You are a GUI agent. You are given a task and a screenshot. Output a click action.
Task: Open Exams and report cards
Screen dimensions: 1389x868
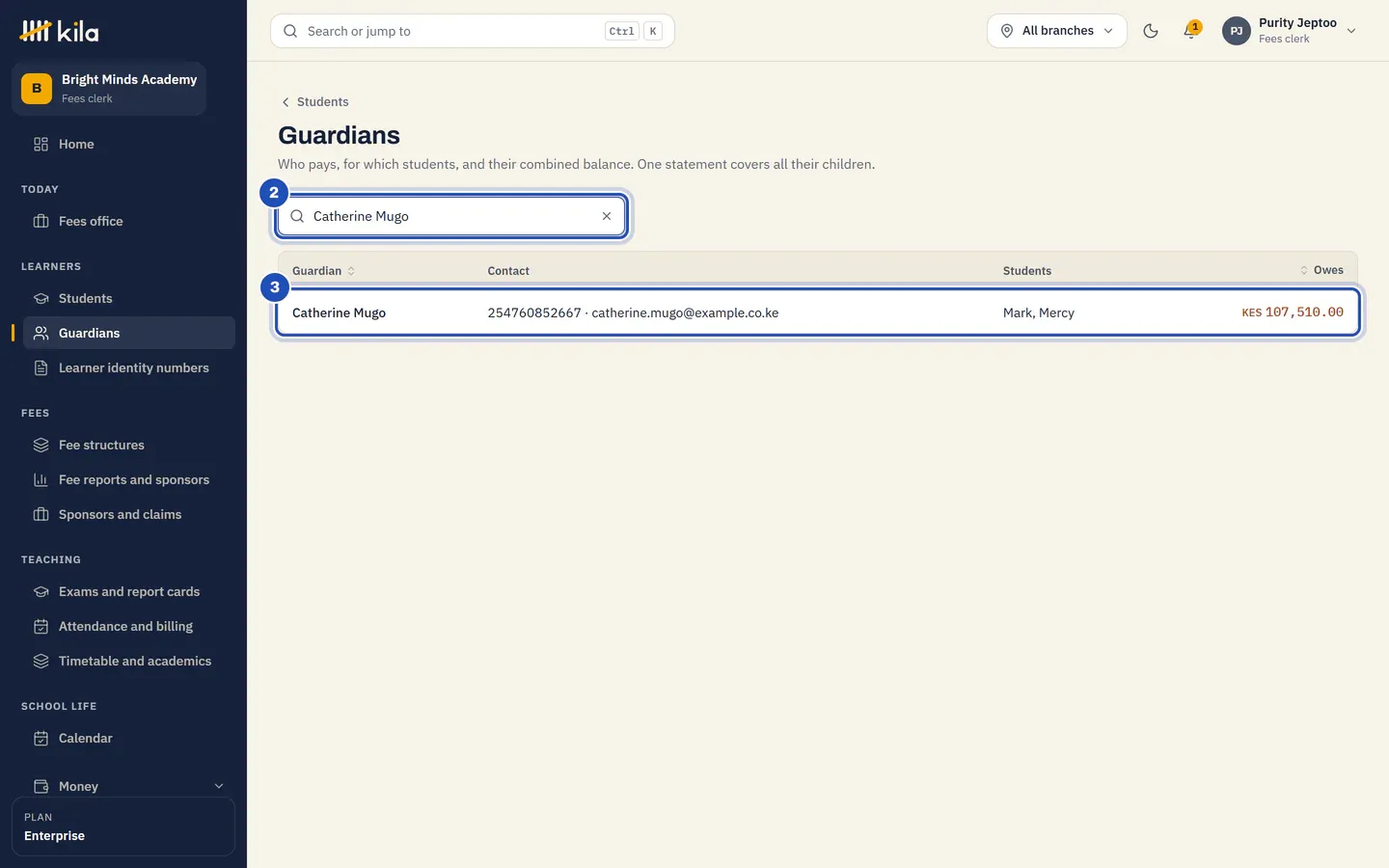point(129,591)
